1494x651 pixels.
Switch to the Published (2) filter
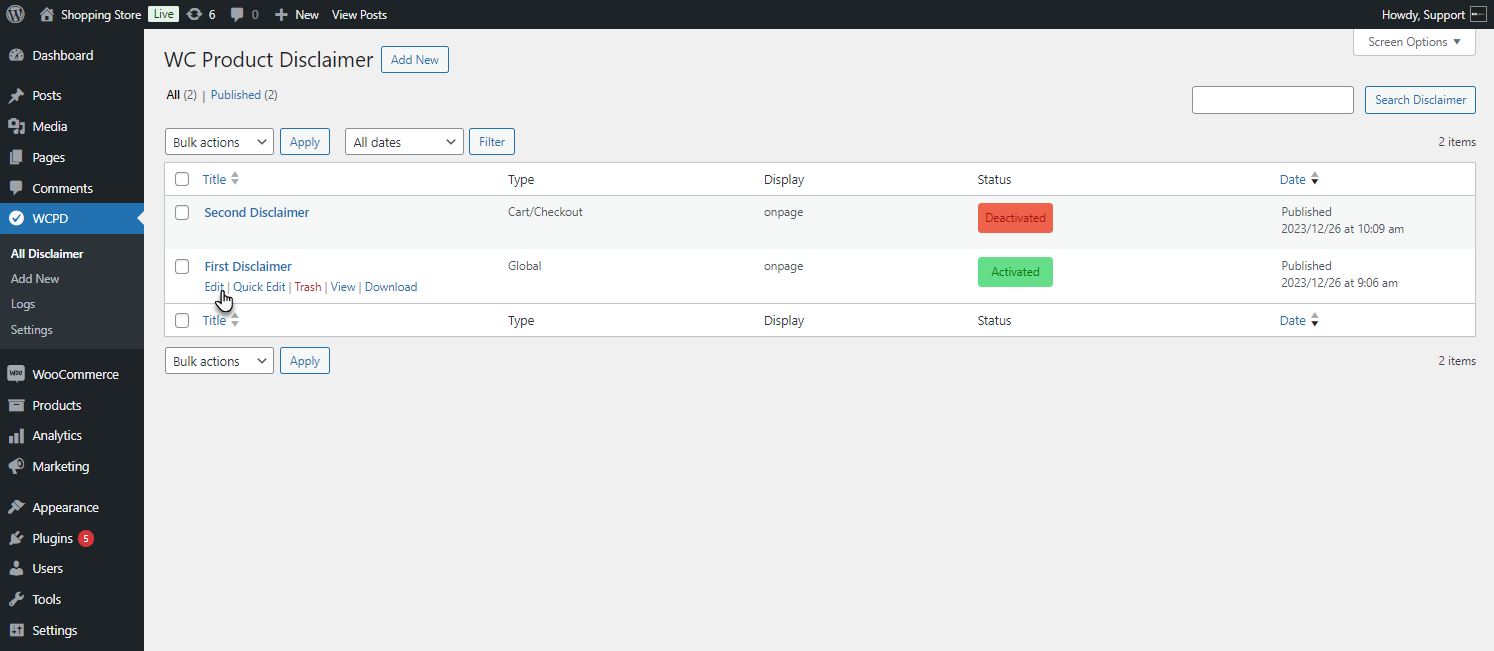coord(244,95)
